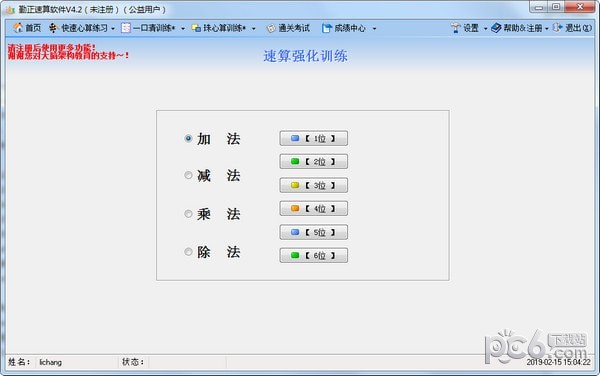Image resolution: width=600 pixels, height=376 pixels.
Task: Start training with the 【4位】 button
Action: [x=314, y=208]
